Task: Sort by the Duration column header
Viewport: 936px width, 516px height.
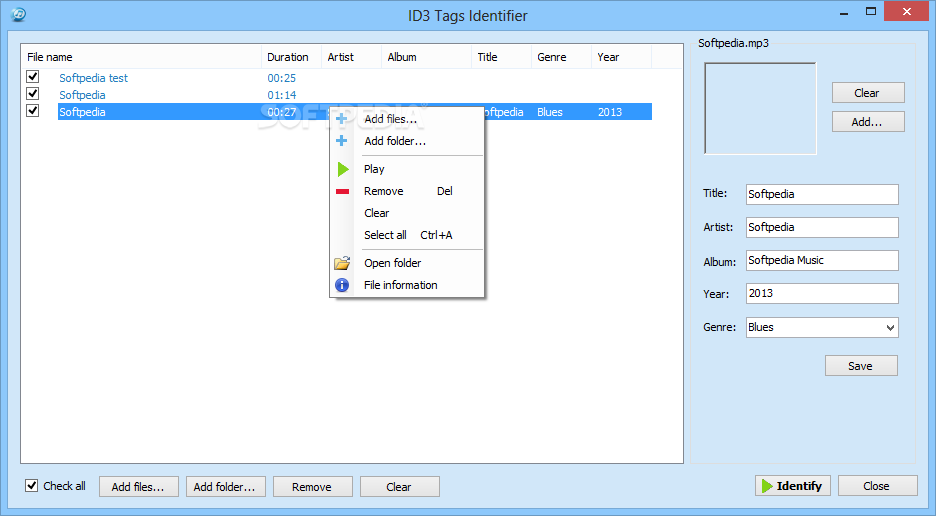Action: point(291,57)
